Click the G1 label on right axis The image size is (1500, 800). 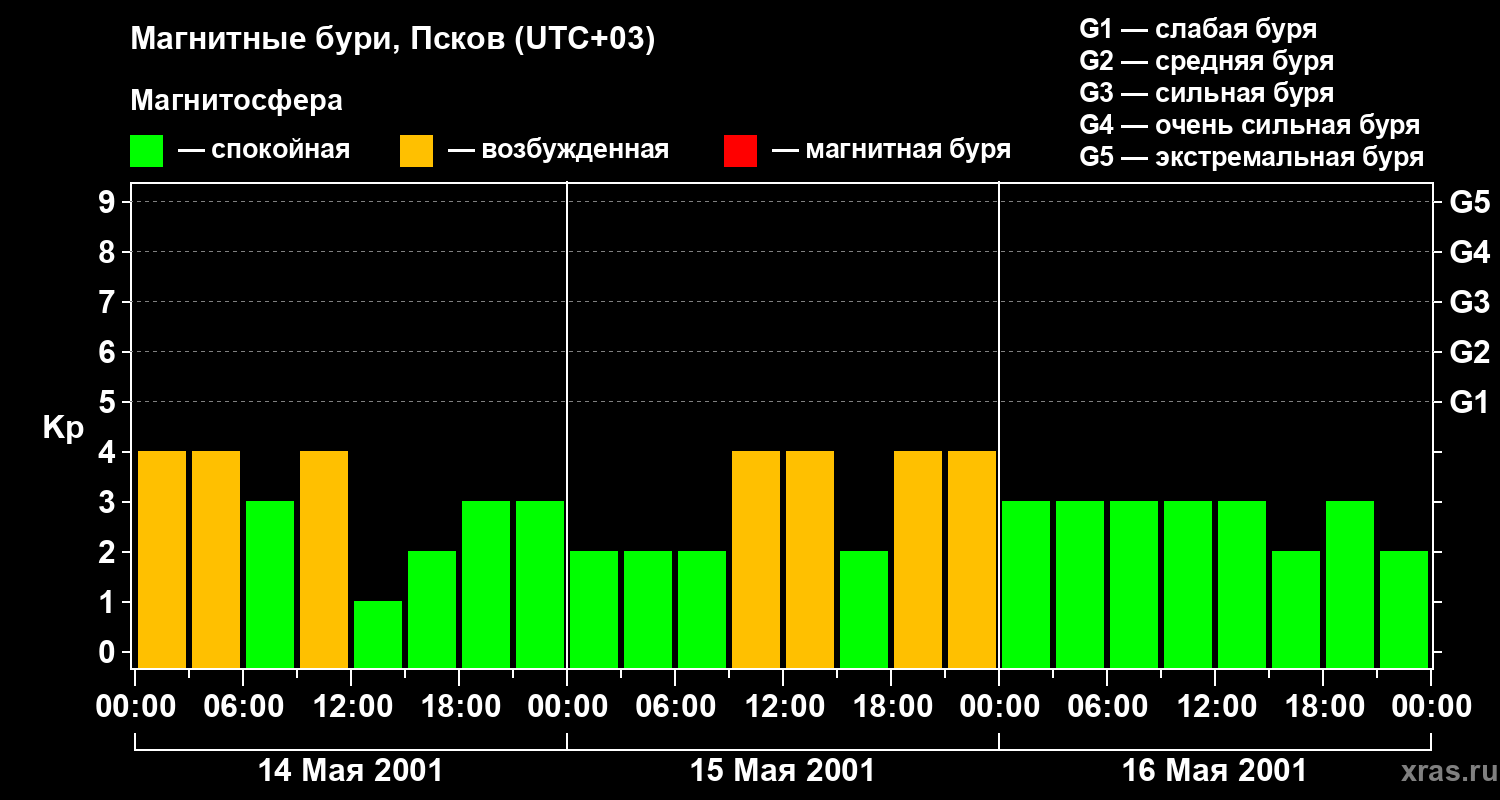pos(1469,403)
